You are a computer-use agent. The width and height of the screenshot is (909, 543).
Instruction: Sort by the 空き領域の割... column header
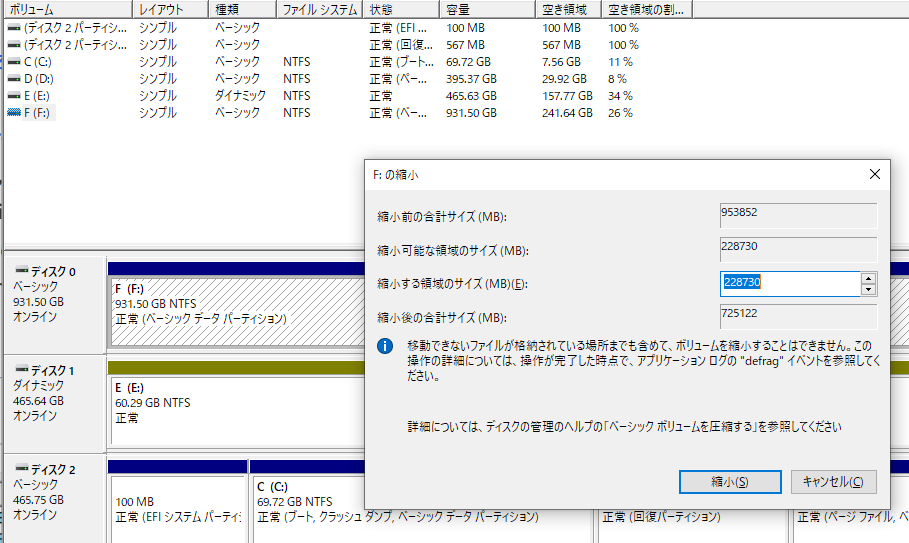coord(647,9)
